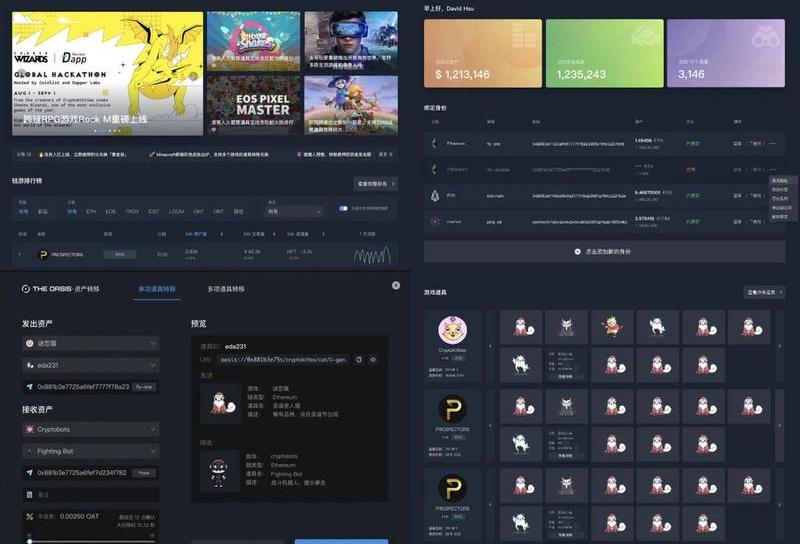The image size is (800, 544).
Task: Click the right chevron of the CryptoKitties item row
Action: [779, 346]
